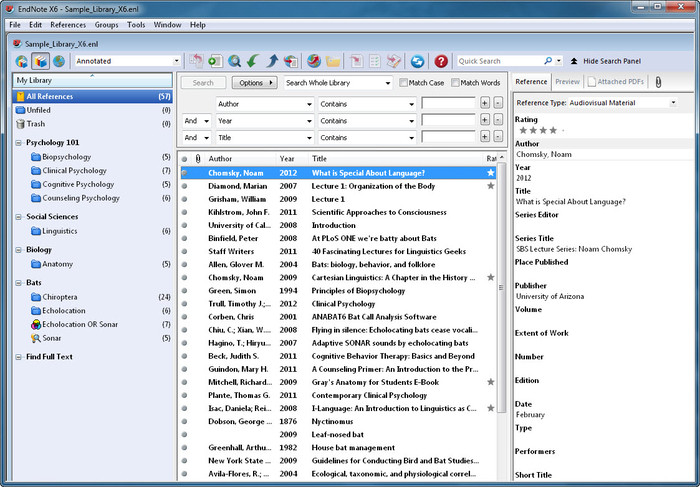Add search row with plus beside Author line

(485, 104)
